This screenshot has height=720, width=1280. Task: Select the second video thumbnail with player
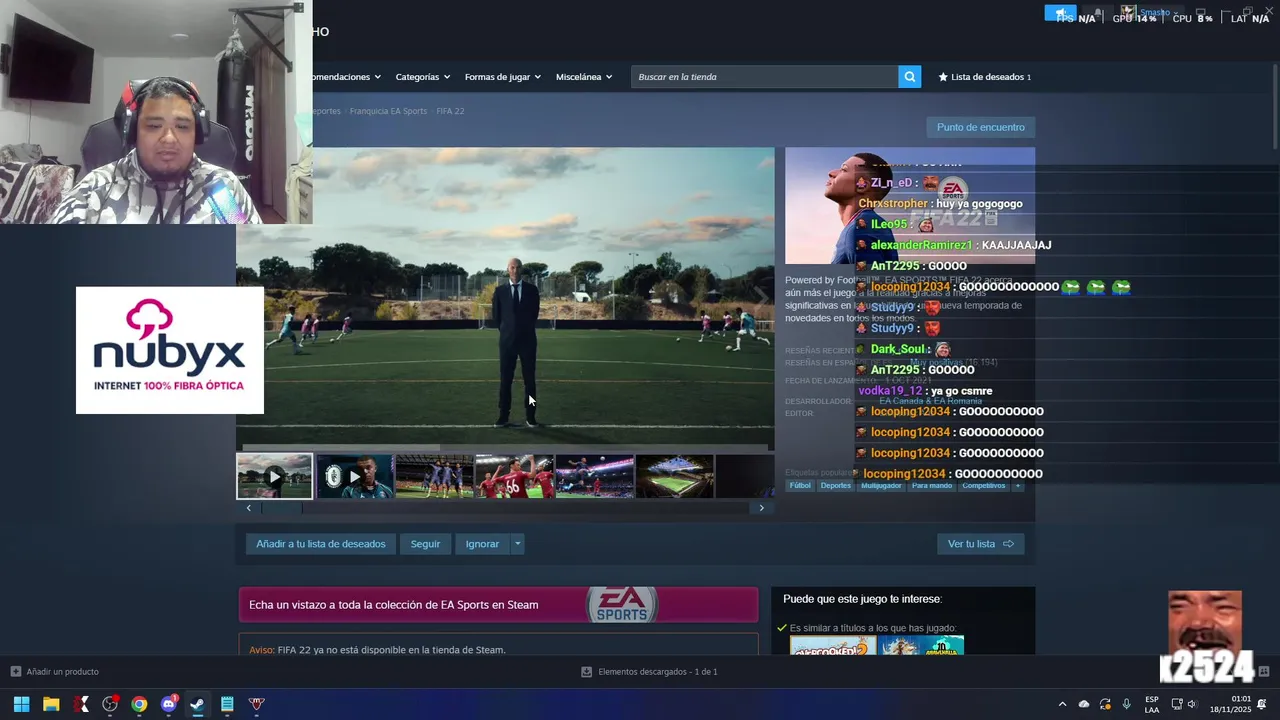[354, 476]
